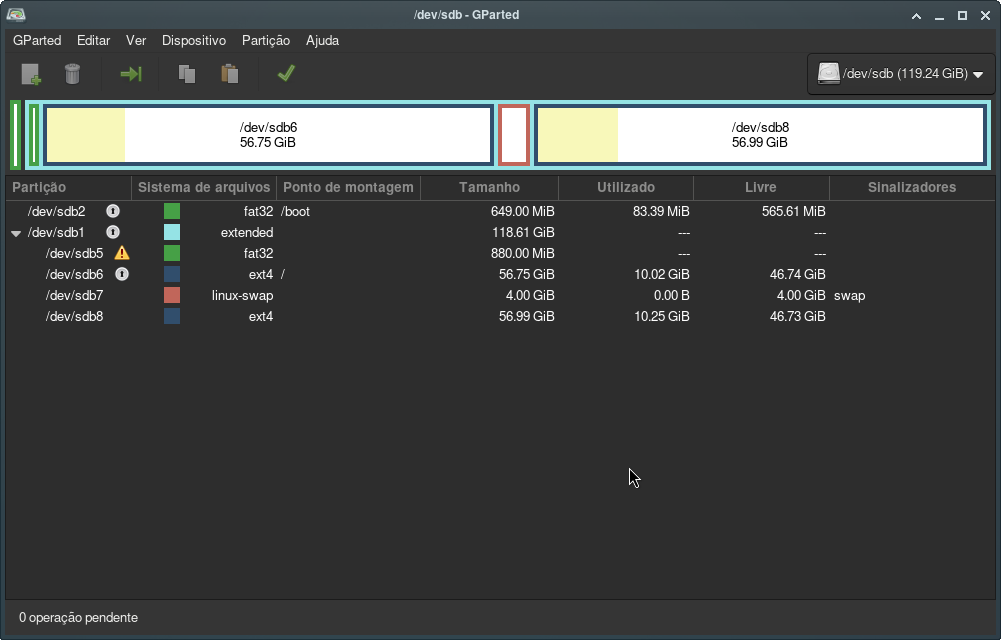Click the cyan extended swatch for /dev/sdb1
The height and width of the screenshot is (640, 1001).
point(172,232)
